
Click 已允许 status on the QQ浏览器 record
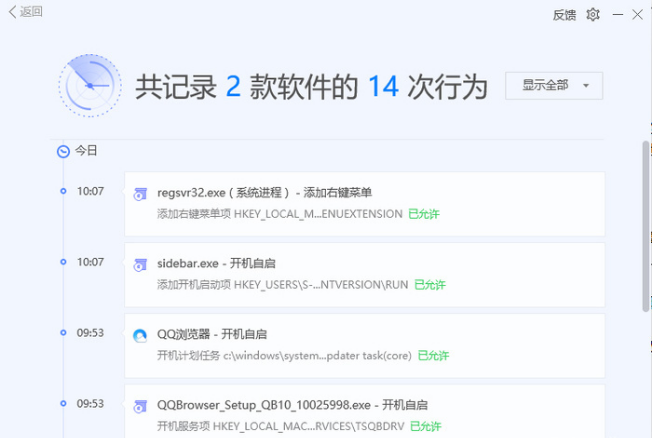click(x=433, y=356)
